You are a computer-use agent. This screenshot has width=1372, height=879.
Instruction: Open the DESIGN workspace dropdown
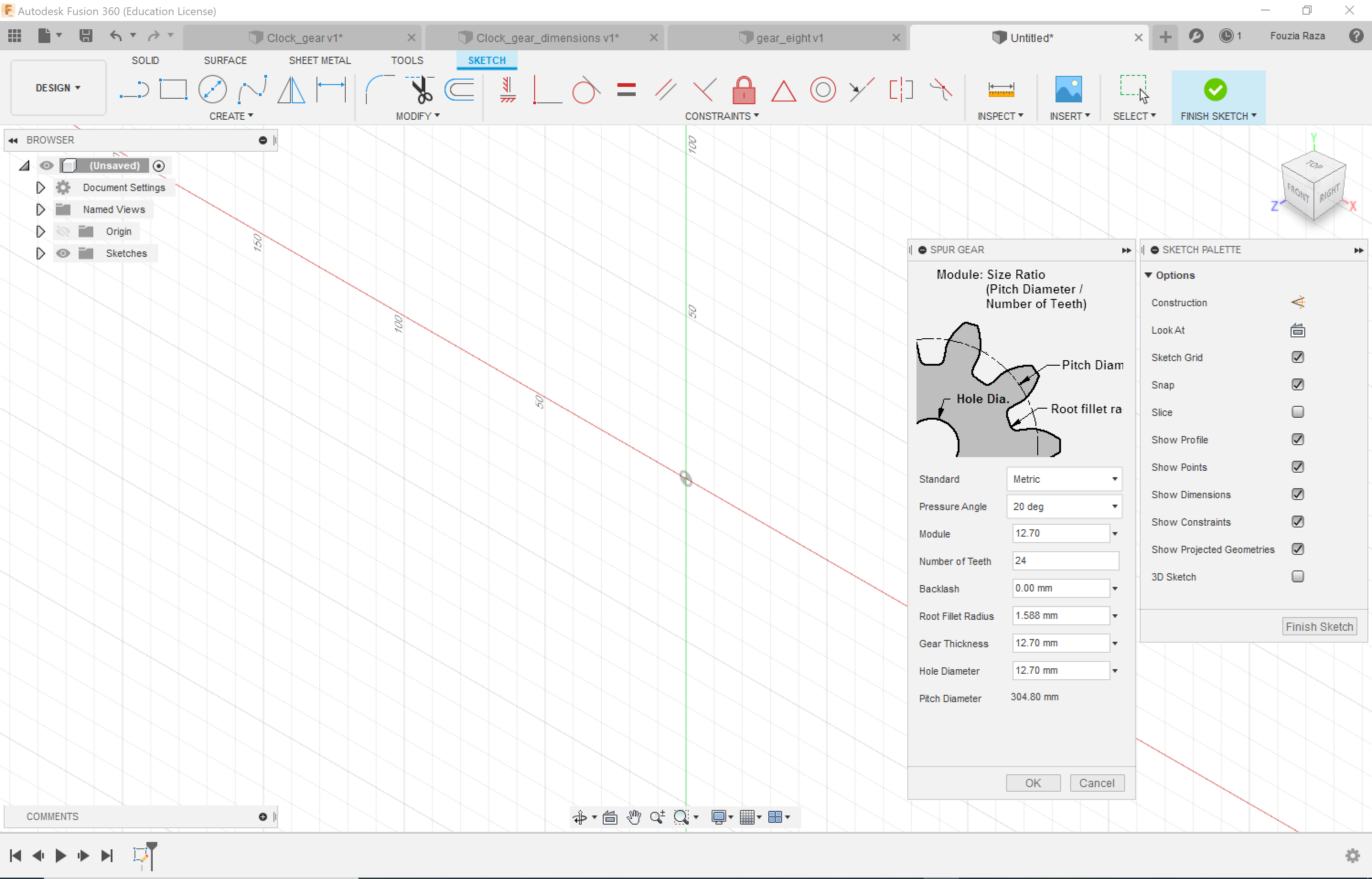coord(58,88)
